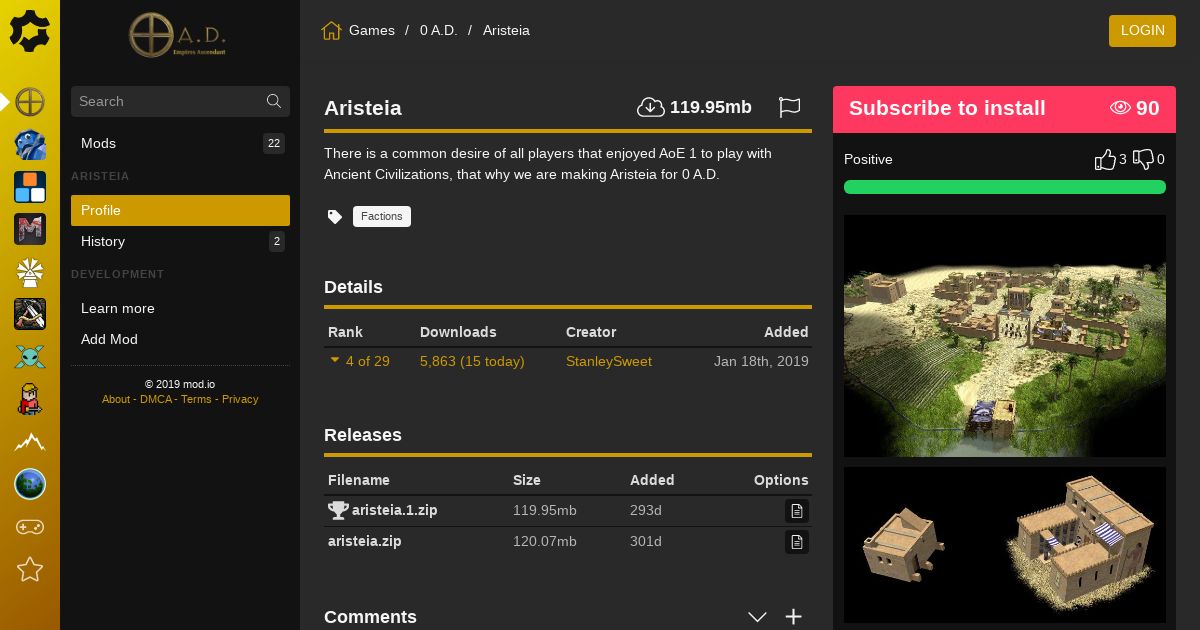Go to 0 A.D. in breadcrumb
1200x630 pixels.
point(438,30)
